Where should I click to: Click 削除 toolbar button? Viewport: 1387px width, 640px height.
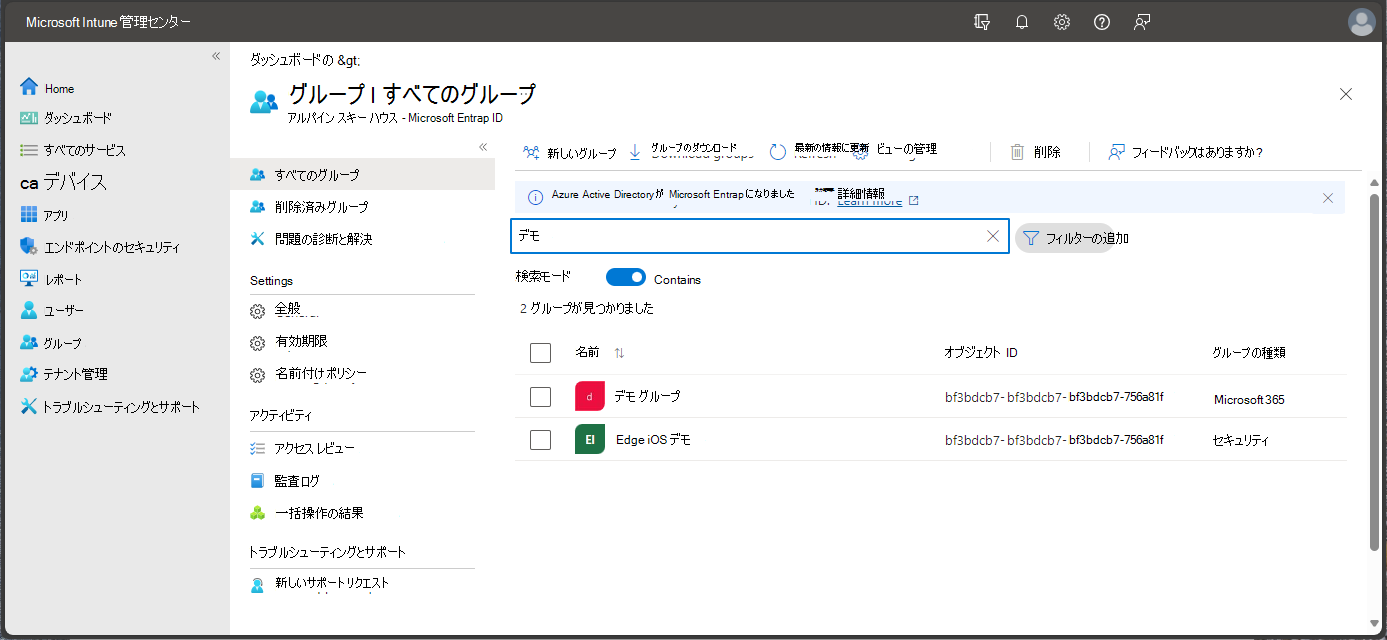[1035, 152]
